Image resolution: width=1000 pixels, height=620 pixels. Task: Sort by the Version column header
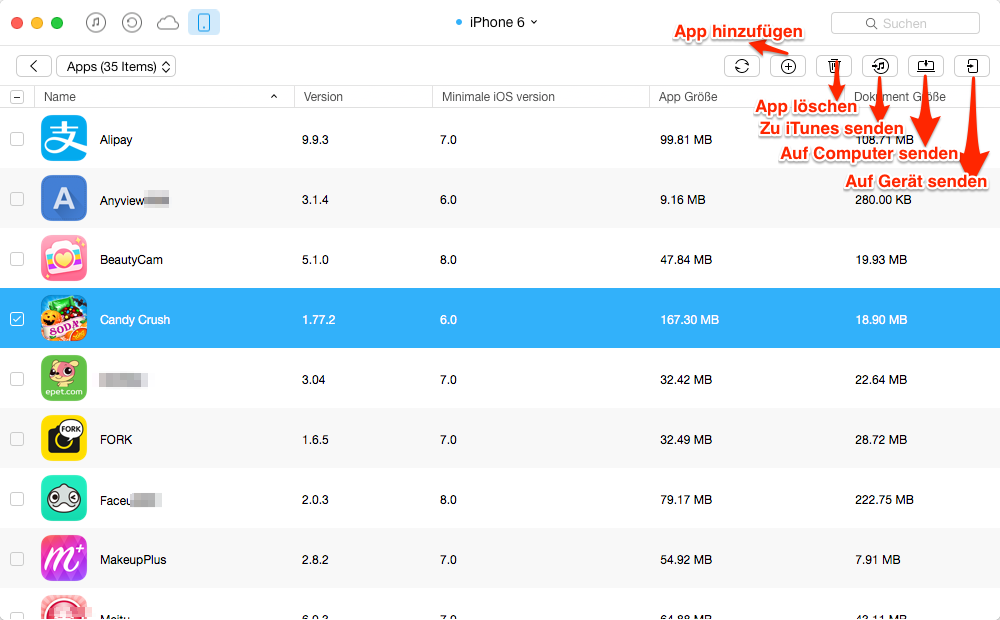coord(363,97)
